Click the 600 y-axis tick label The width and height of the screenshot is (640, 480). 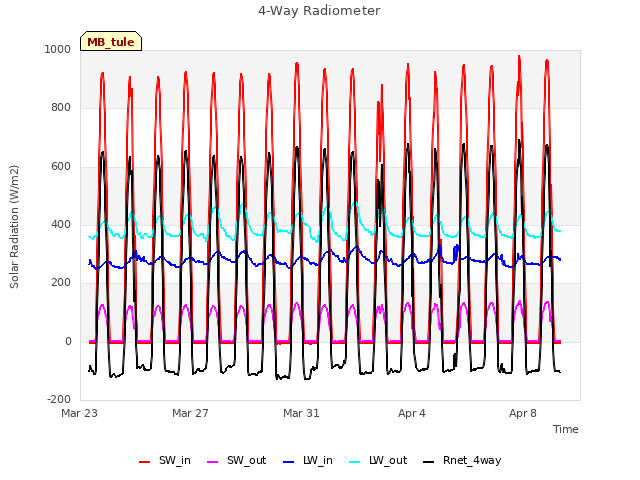tap(61, 167)
